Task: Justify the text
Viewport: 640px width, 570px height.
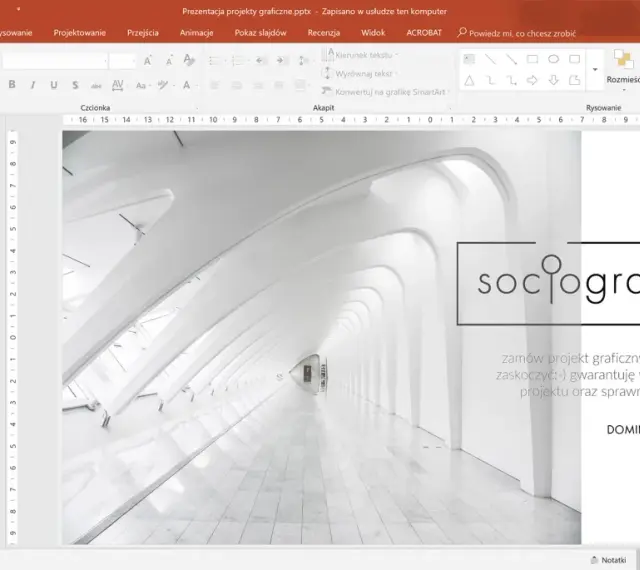Action: coord(279,85)
